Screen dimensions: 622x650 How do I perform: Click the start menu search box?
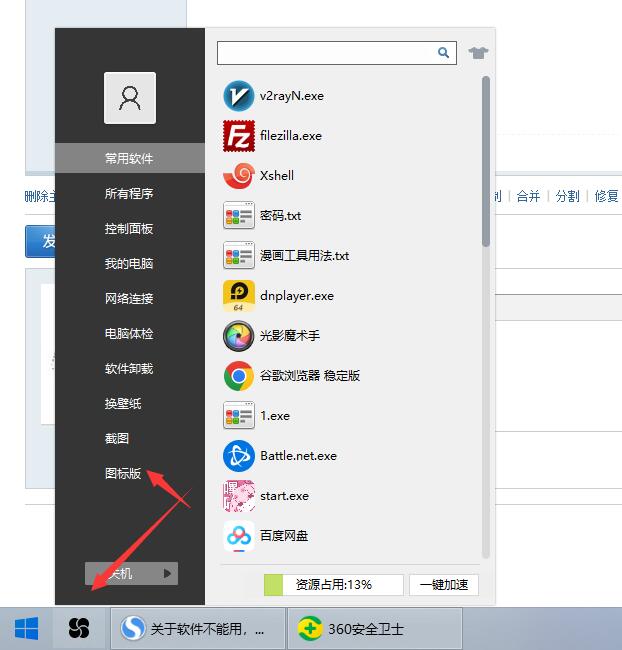(326, 53)
